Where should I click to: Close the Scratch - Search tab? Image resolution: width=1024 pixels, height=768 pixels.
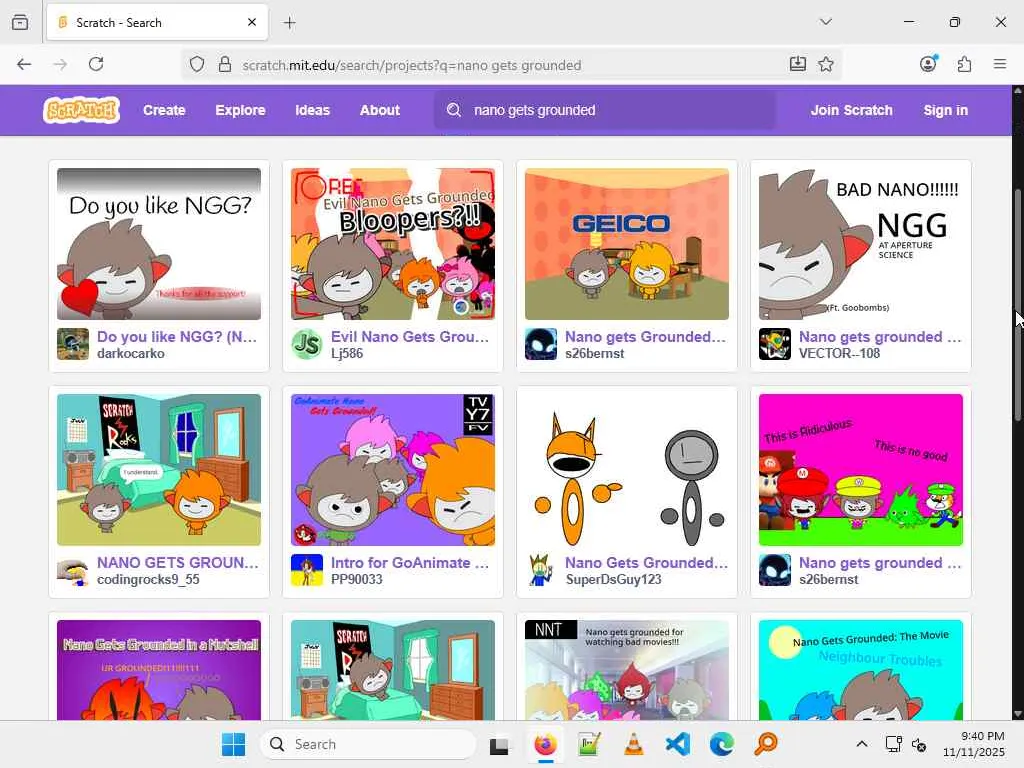pyautogui.click(x=252, y=22)
